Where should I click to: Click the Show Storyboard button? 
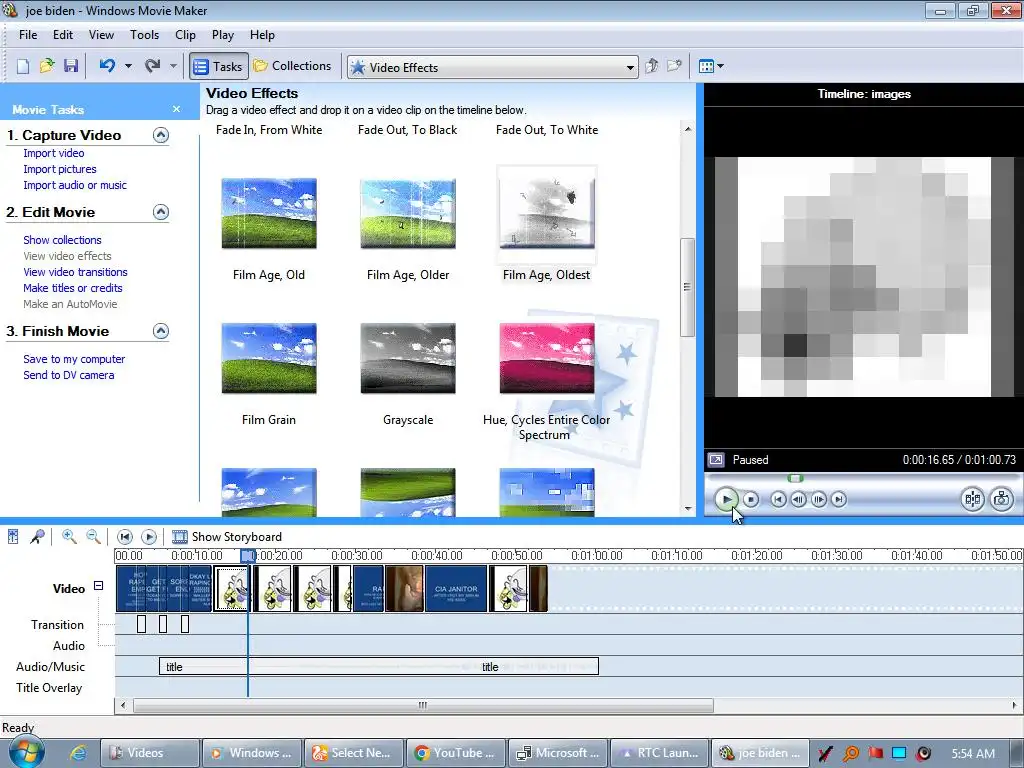[227, 537]
